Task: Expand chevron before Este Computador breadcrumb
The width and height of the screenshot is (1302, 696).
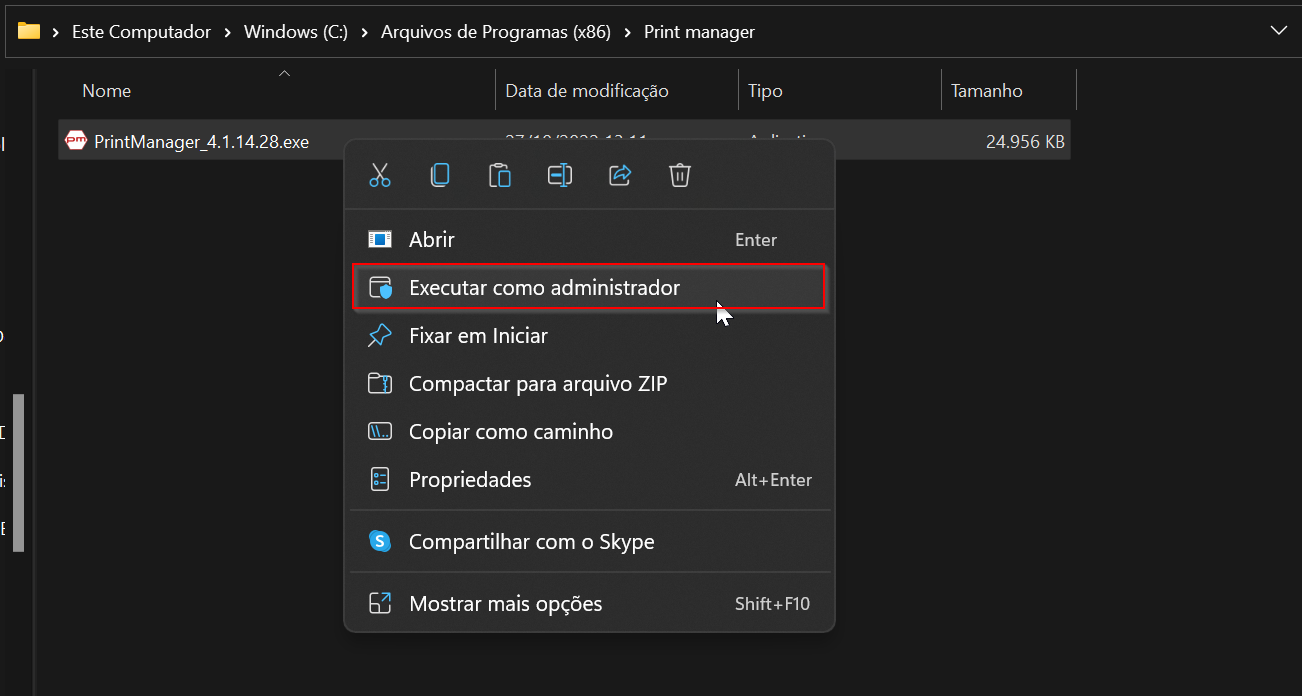Action: tap(55, 32)
